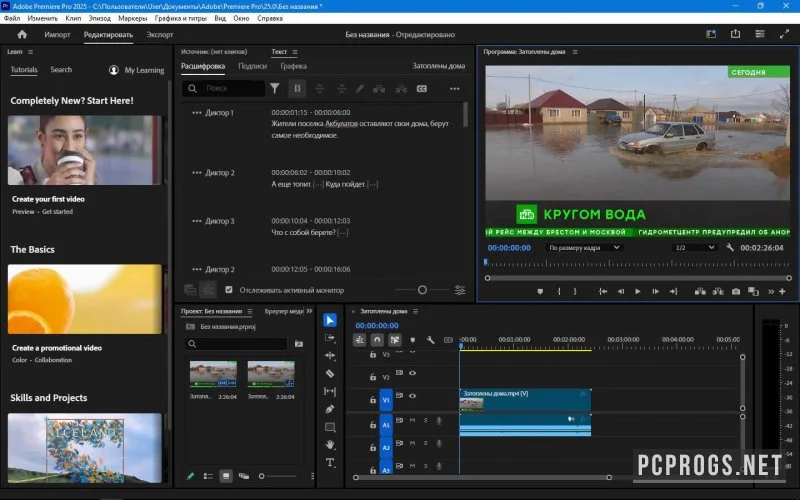The height and width of the screenshot is (500, 800).
Task: Mute audio track A1 with M button
Action: click(412, 420)
